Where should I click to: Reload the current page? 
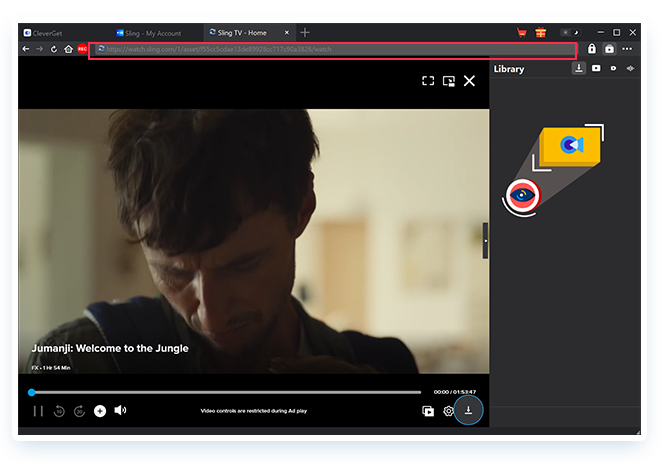54,49
